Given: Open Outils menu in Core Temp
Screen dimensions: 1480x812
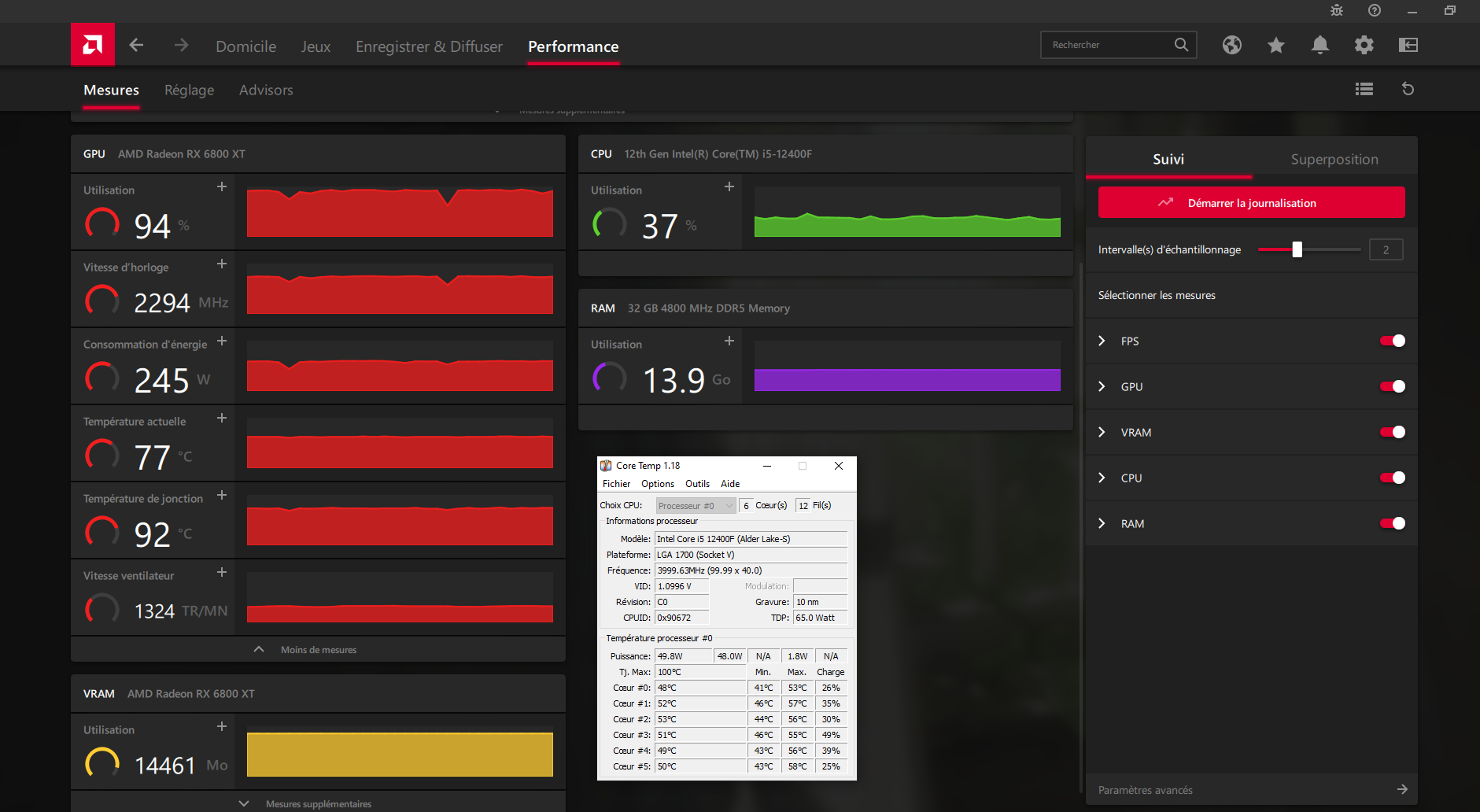Looking at the screenshot, I should click(697, 484).
